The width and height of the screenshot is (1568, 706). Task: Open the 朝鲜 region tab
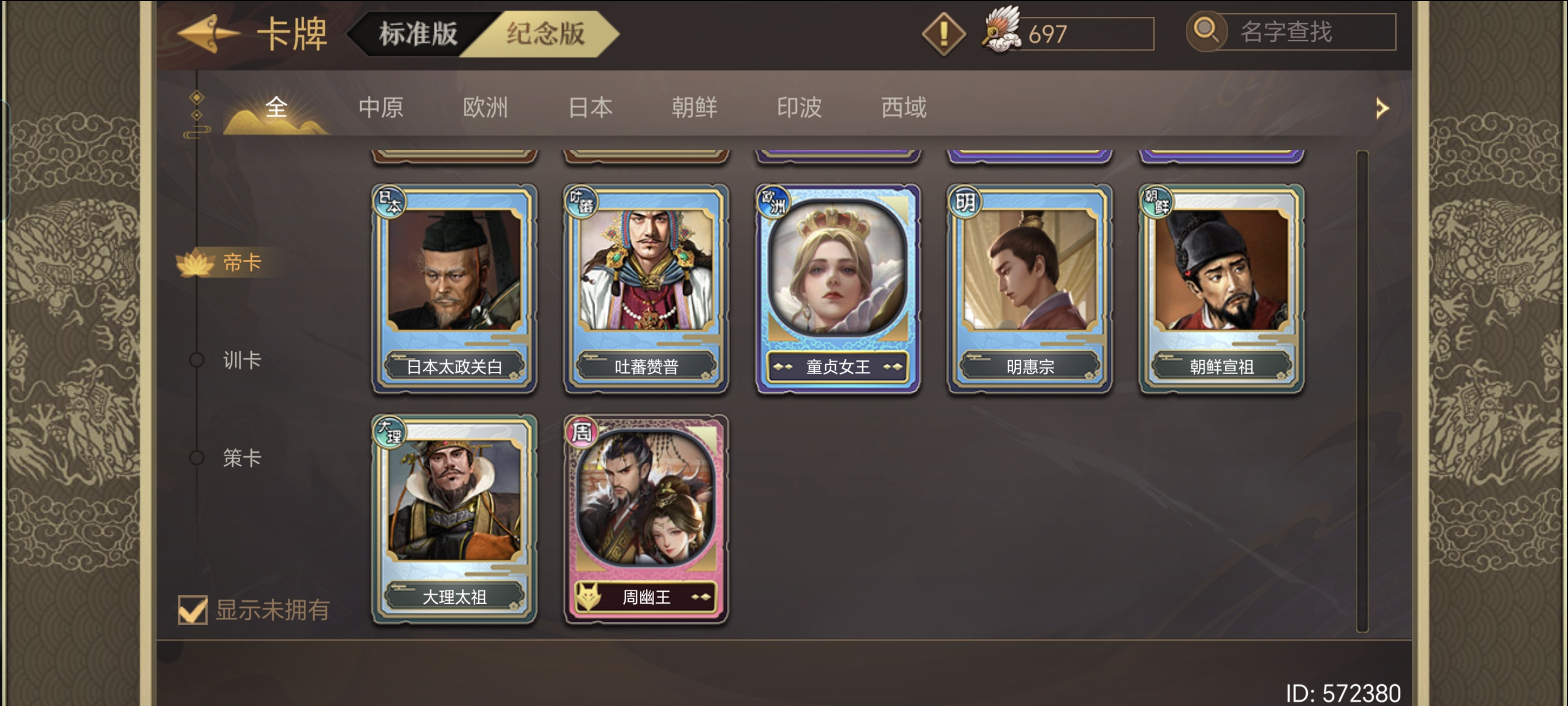click(x=695, y=108)
